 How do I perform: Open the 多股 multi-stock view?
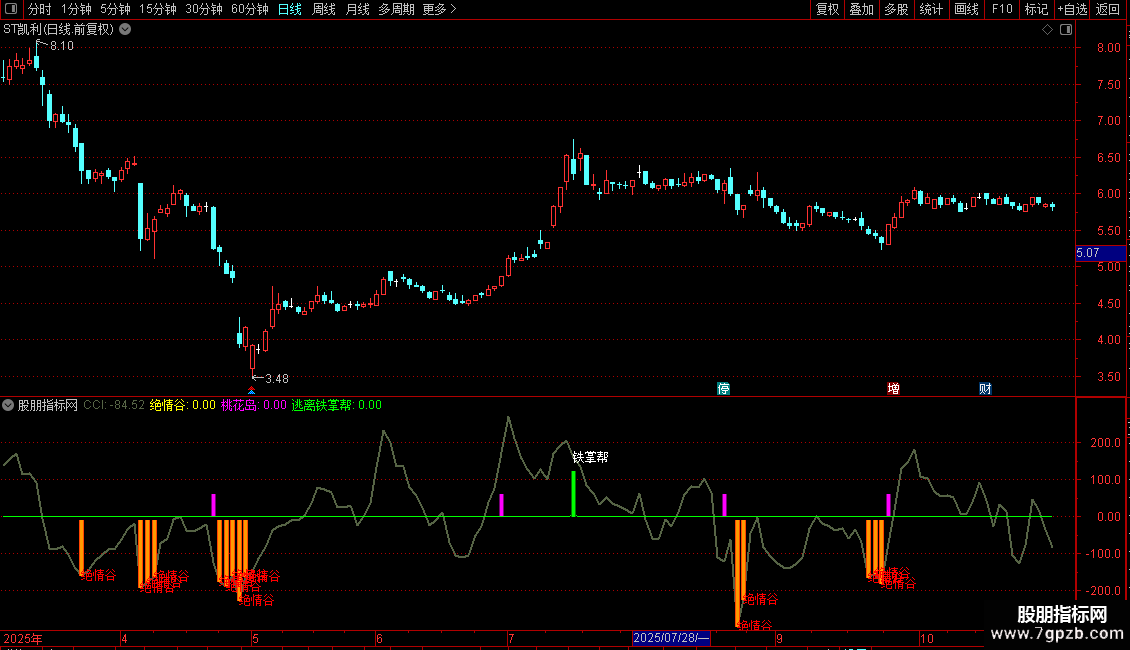[896, 9]
